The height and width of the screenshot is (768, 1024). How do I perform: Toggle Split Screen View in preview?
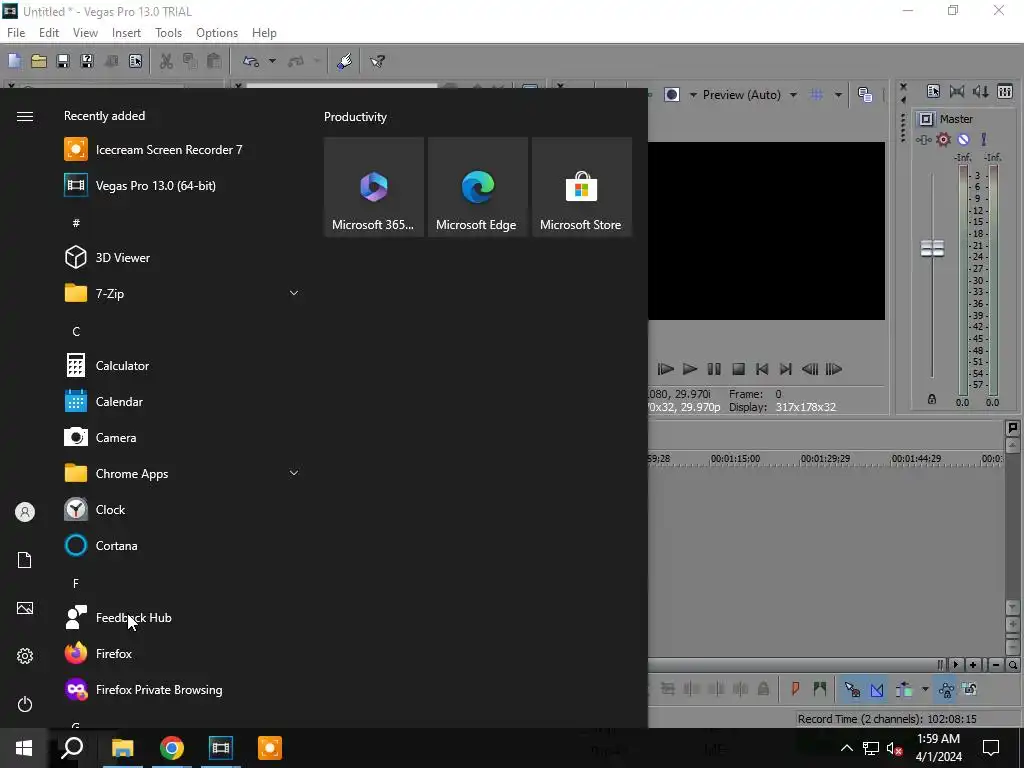[x=672, y=95]
